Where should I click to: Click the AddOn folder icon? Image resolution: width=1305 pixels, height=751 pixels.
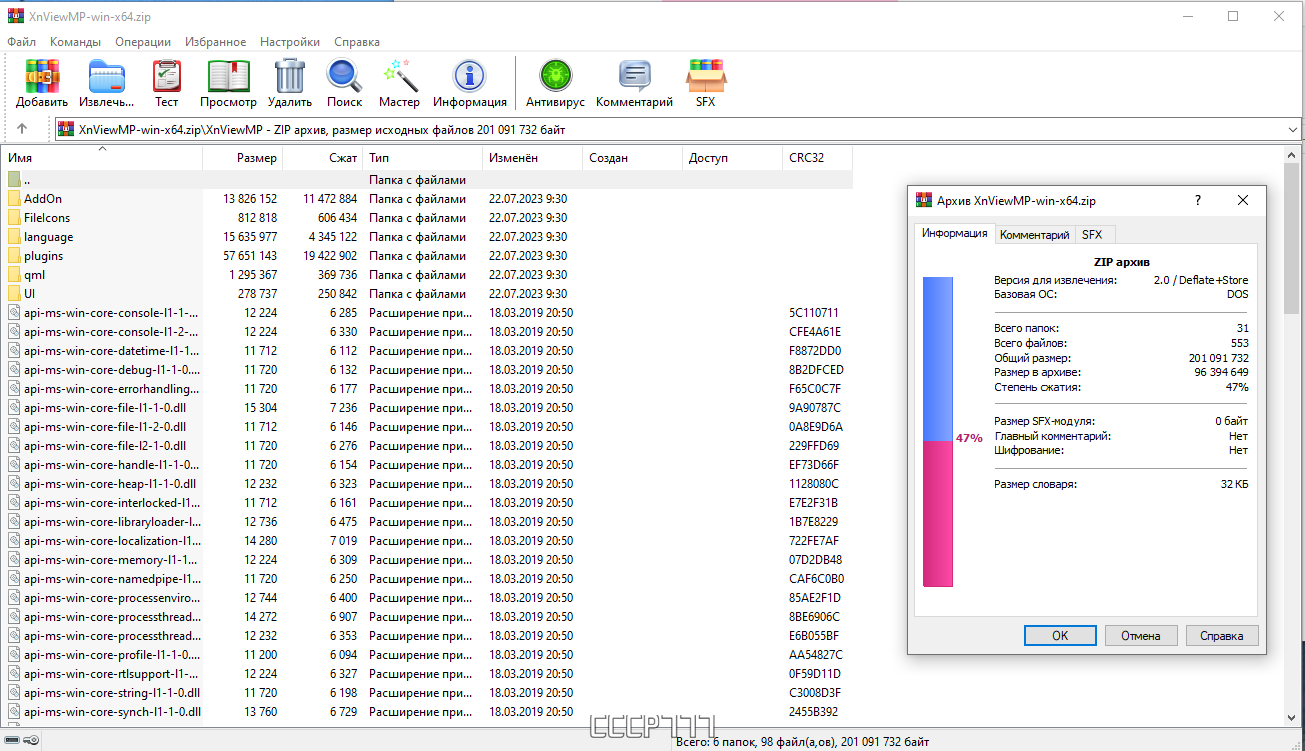tap(14, 199)
